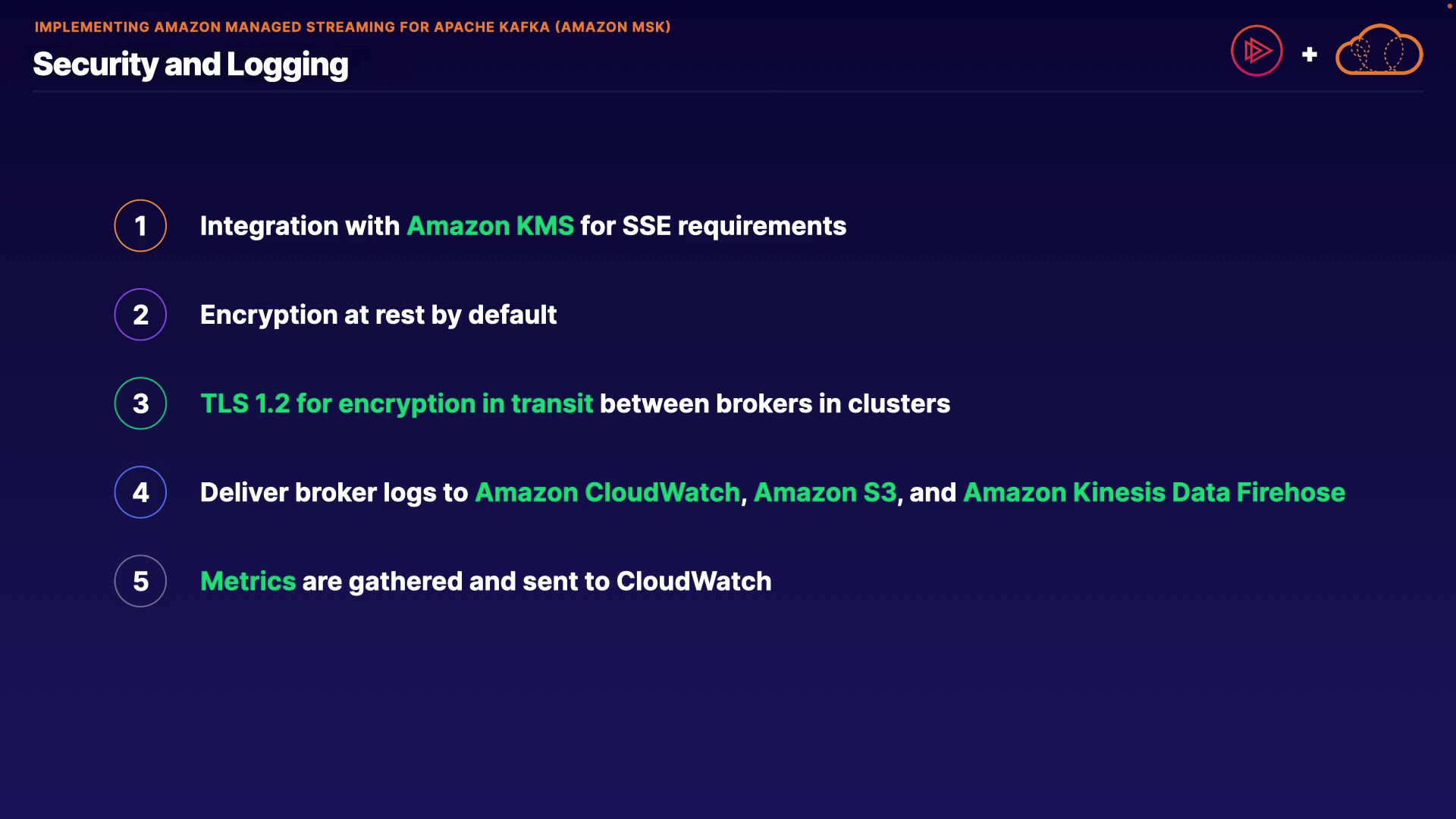Click Amazon Kinesis Data Firehose text
Viewport: 1456px width, 819px height.
tap(1153, 492)
